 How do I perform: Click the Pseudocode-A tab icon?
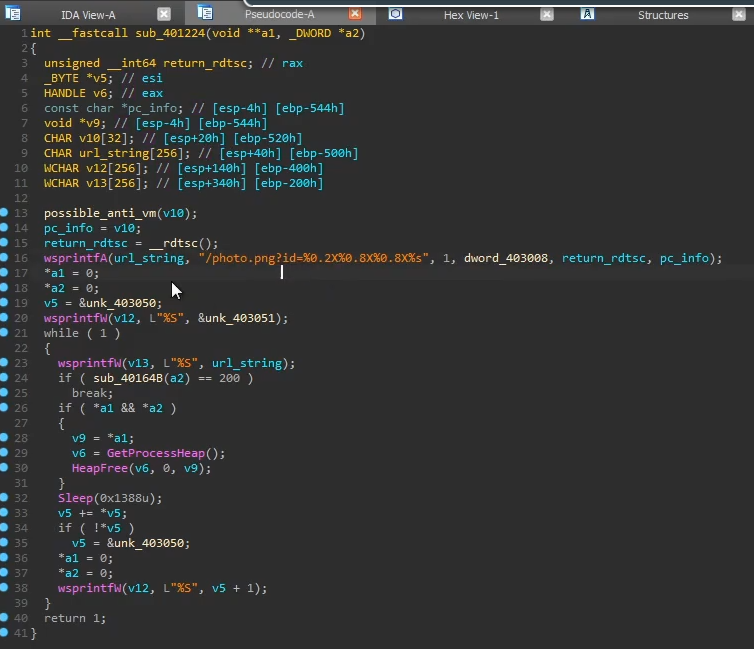205,12
